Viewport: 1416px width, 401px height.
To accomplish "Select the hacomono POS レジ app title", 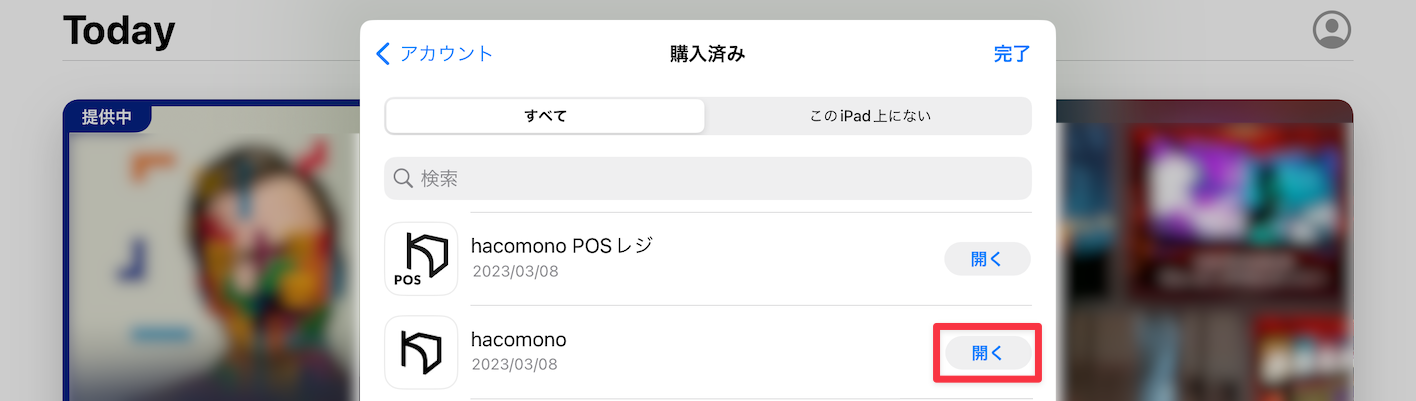I will click(x=561, y=245).
